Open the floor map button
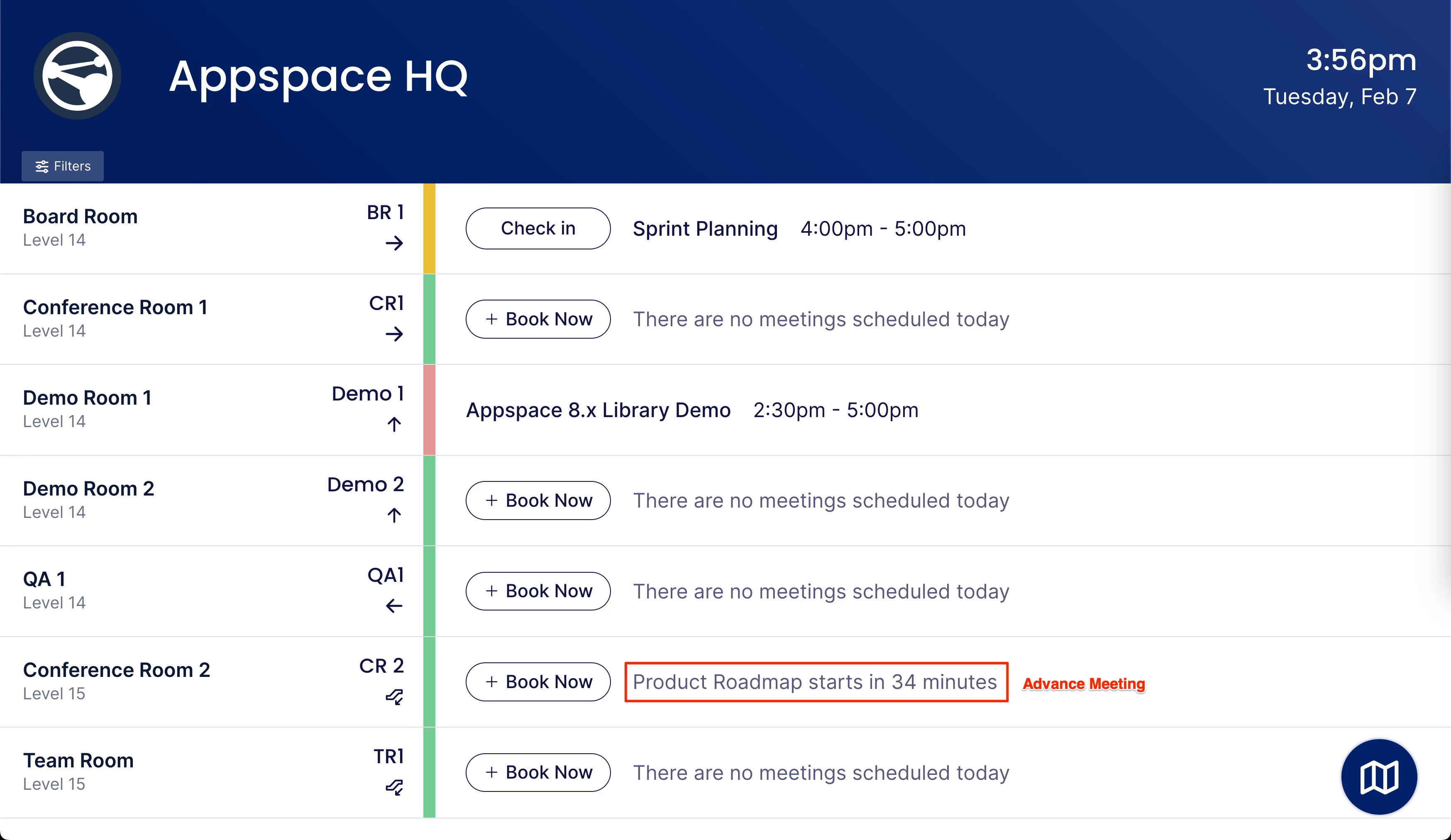This screenshot has width=1451, height=840. 1378,777
